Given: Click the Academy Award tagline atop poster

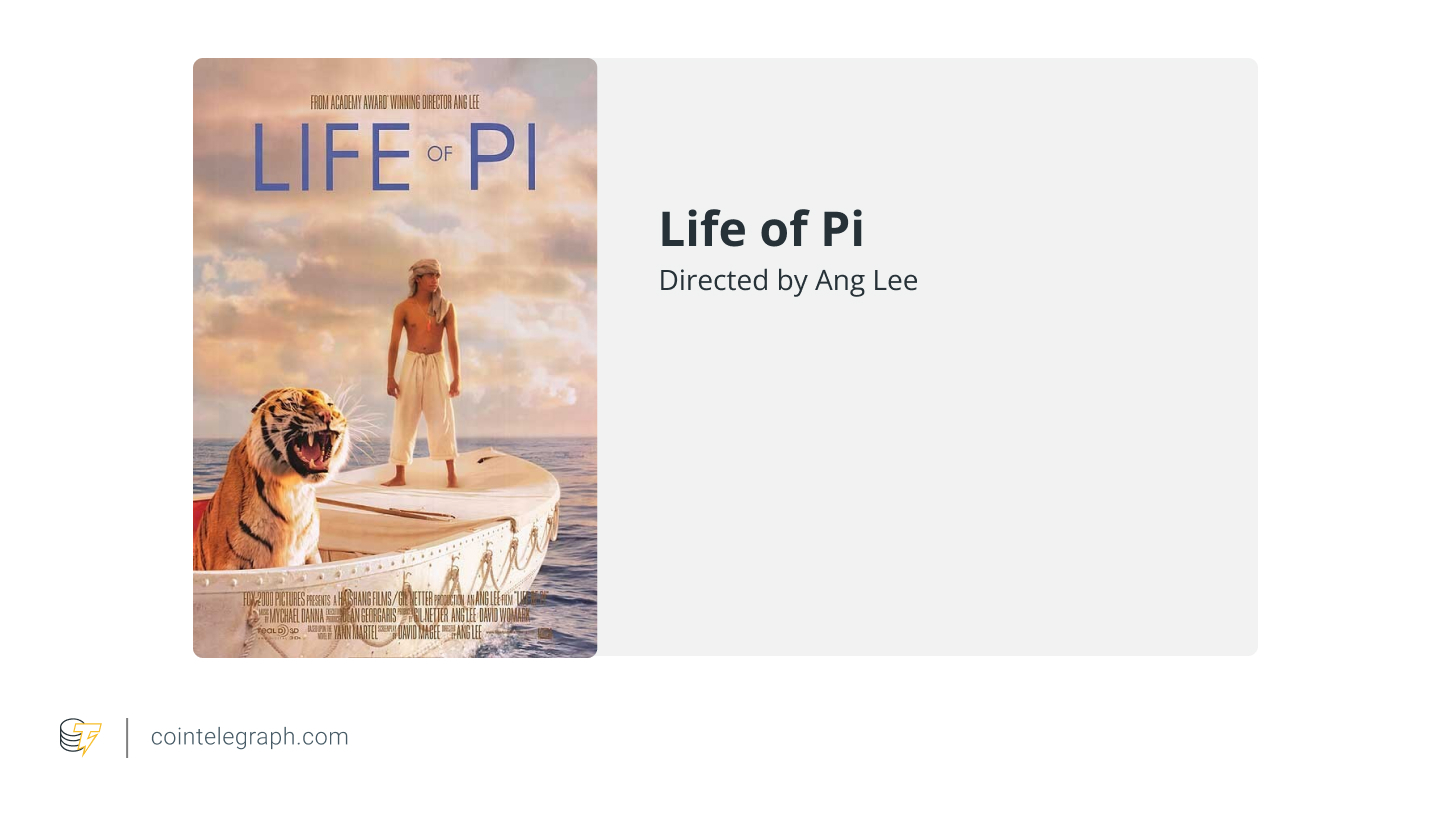Looking at the screenshot, I should pos(395,103).
